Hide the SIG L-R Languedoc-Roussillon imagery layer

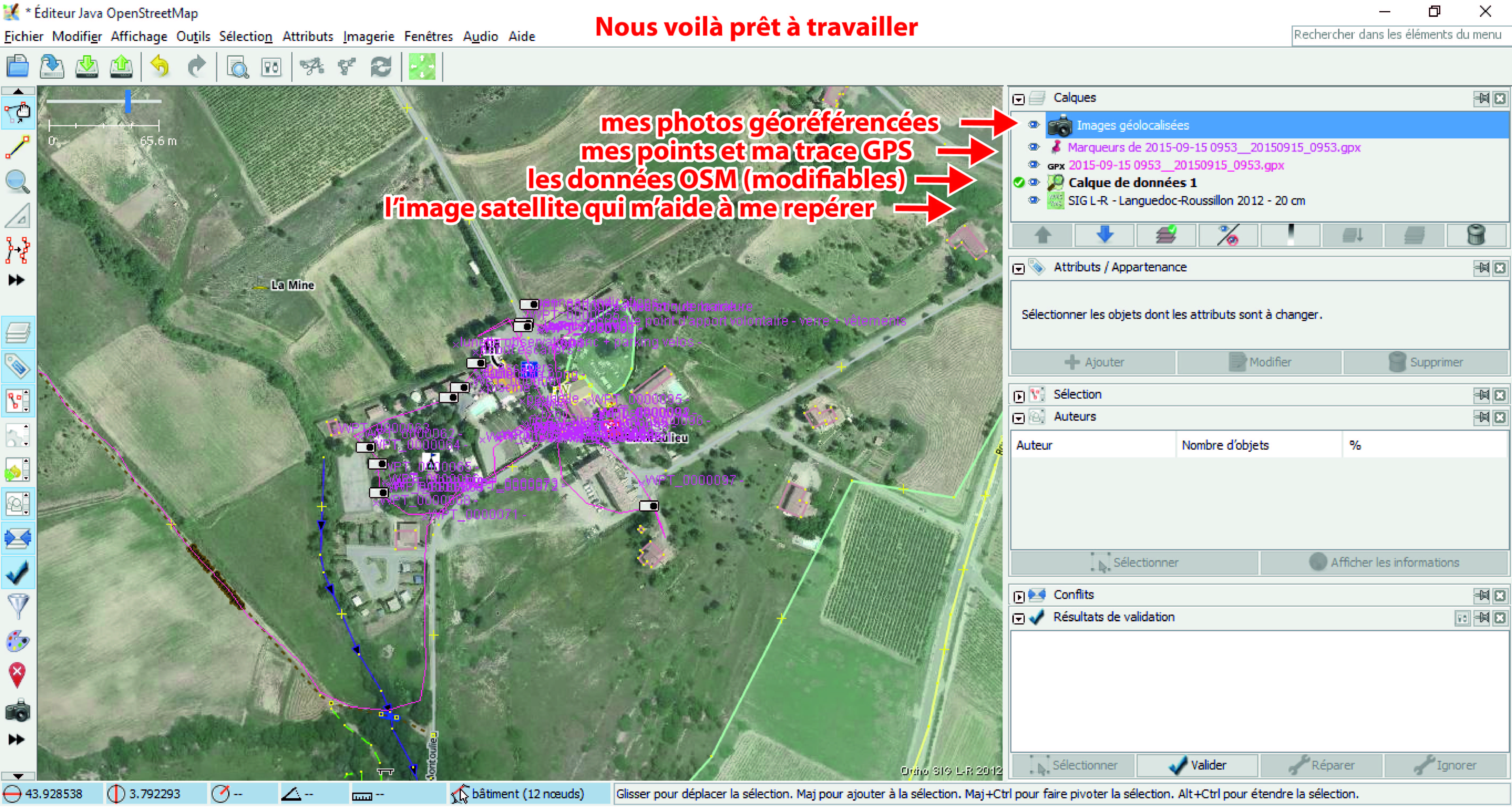pos(1034,201)
